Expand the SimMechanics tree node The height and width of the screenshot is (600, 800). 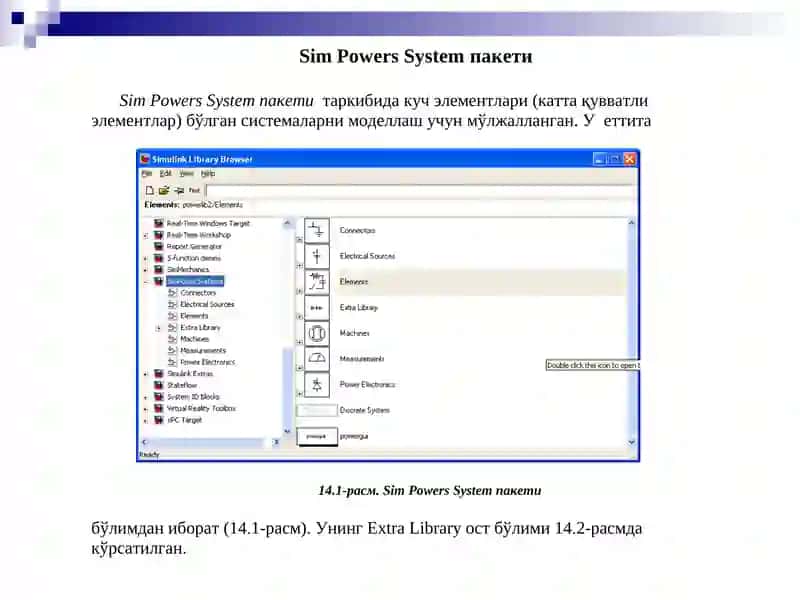pyautogui.click(x=146, y=270)
